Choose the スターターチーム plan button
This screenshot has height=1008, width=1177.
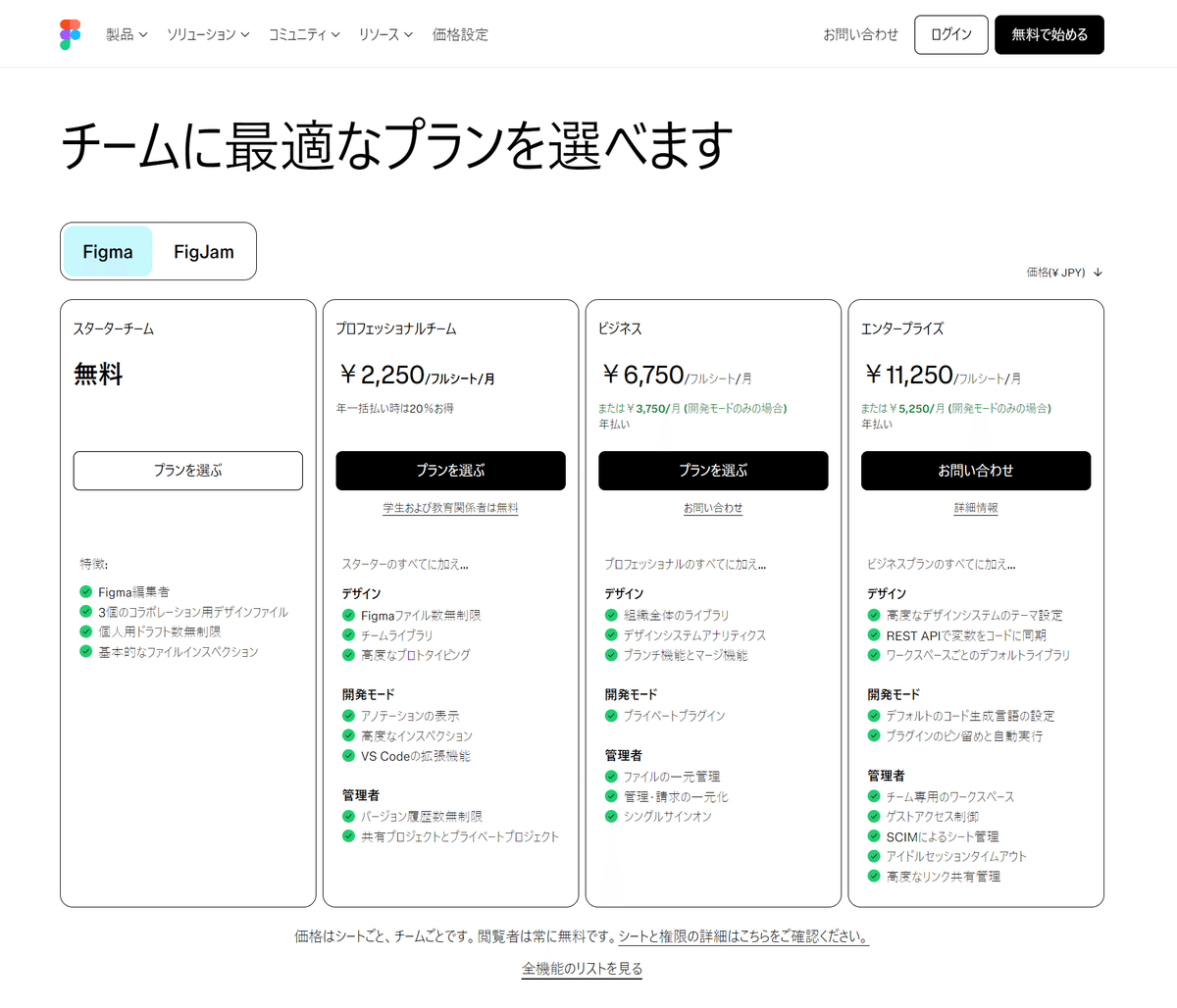(188, 471)
